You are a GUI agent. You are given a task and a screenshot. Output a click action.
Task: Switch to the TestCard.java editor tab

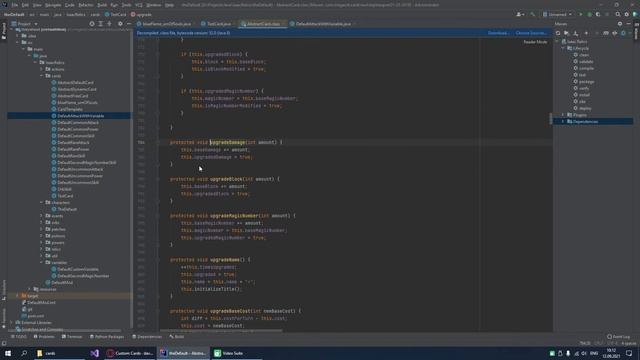pos(218,24)
